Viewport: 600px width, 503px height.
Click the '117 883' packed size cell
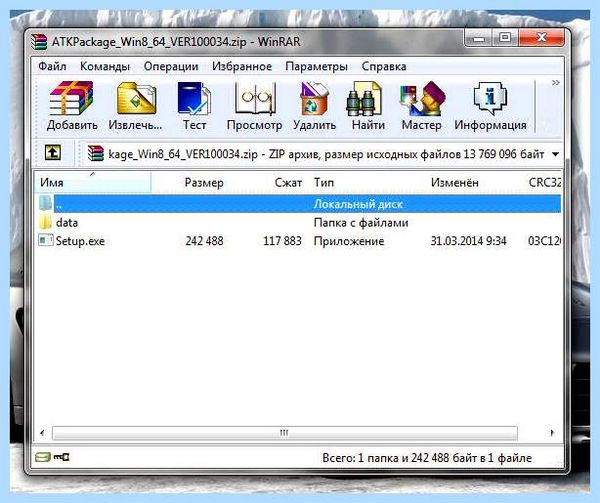coord(282,241)
